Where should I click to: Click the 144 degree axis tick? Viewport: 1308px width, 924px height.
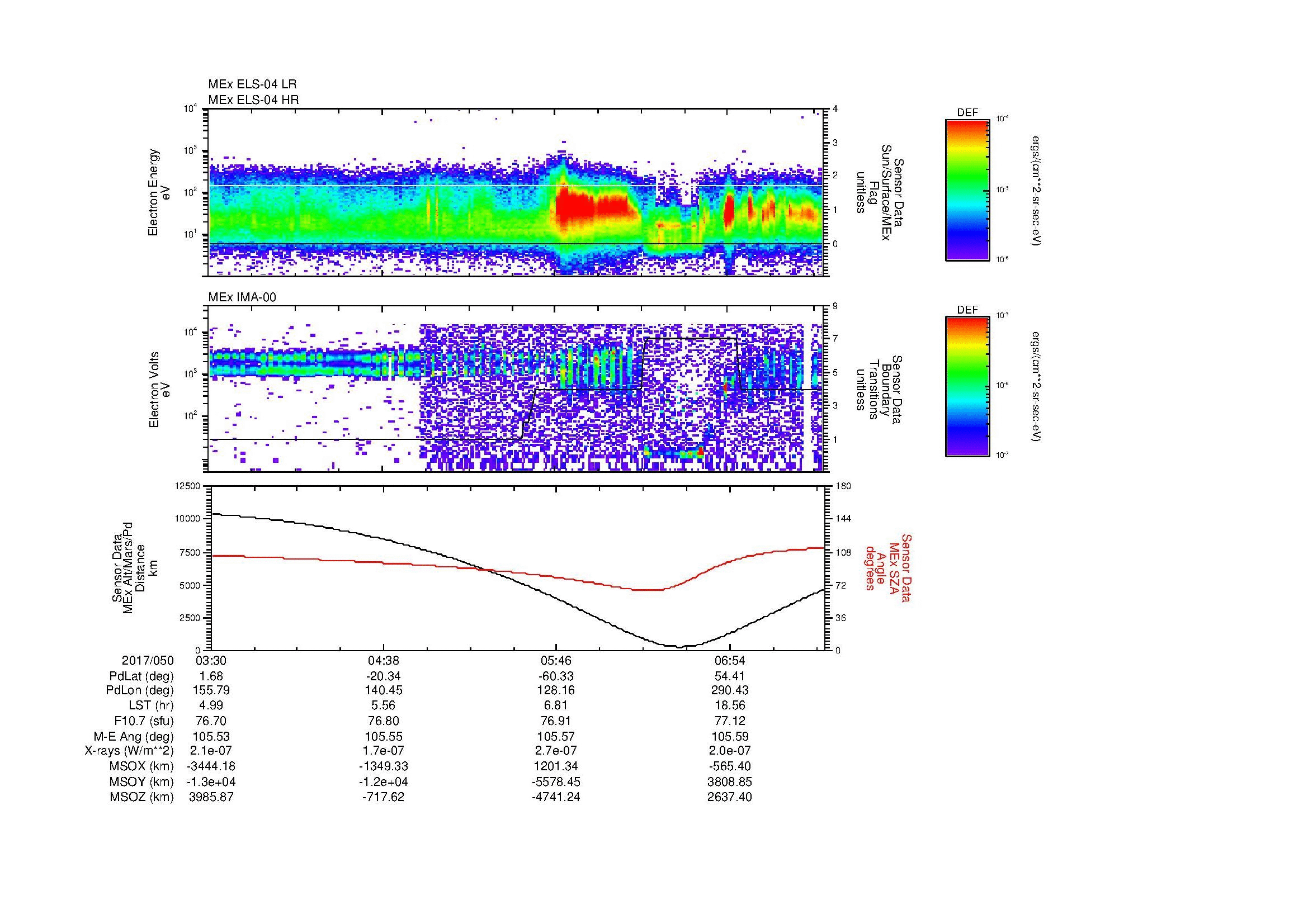tap(843, 519)
